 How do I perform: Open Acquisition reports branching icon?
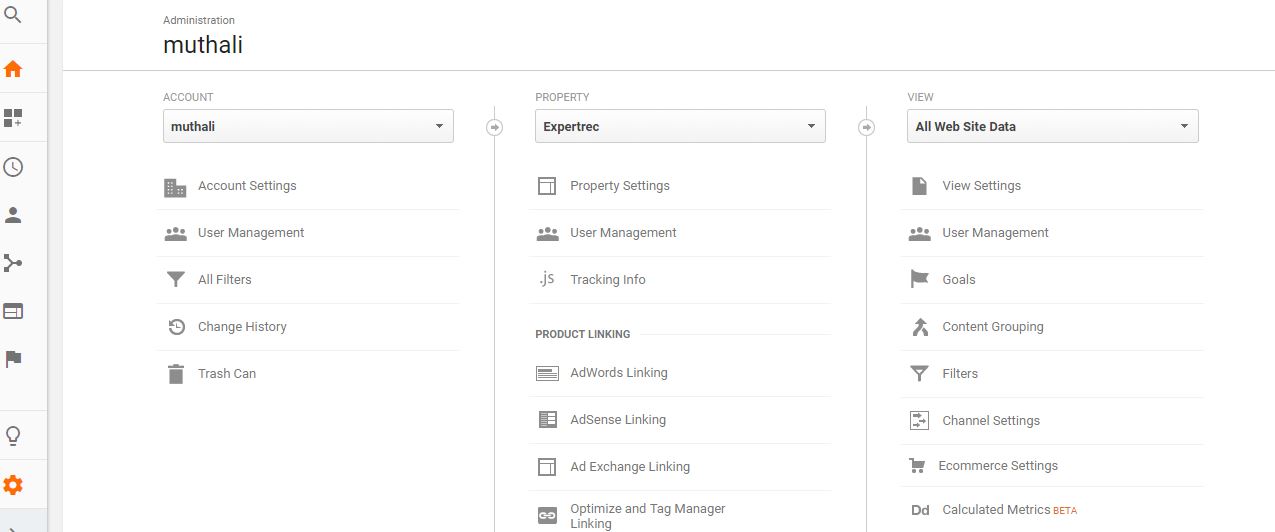click(13, 263)
